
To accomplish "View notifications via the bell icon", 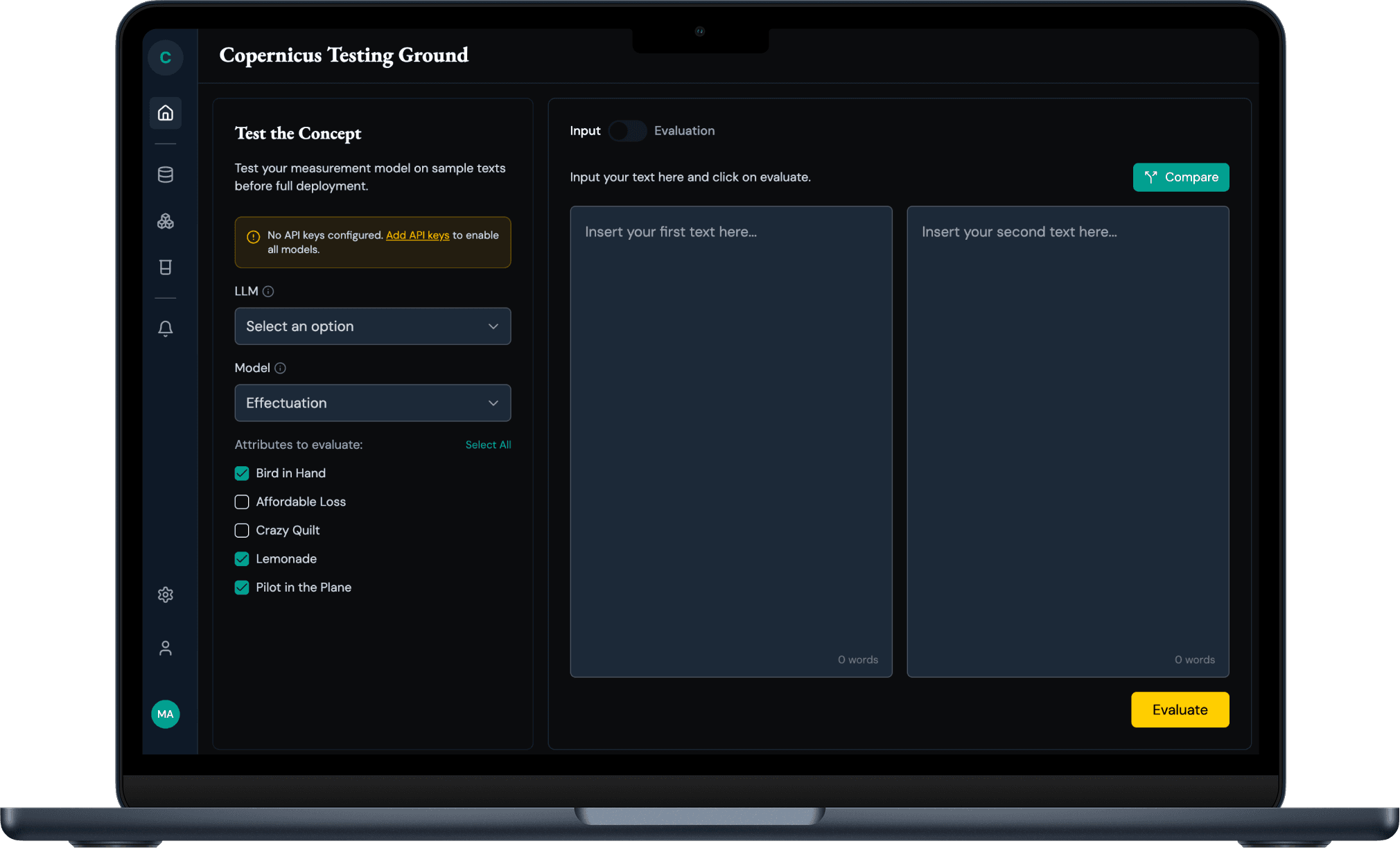I will (165, 328).
